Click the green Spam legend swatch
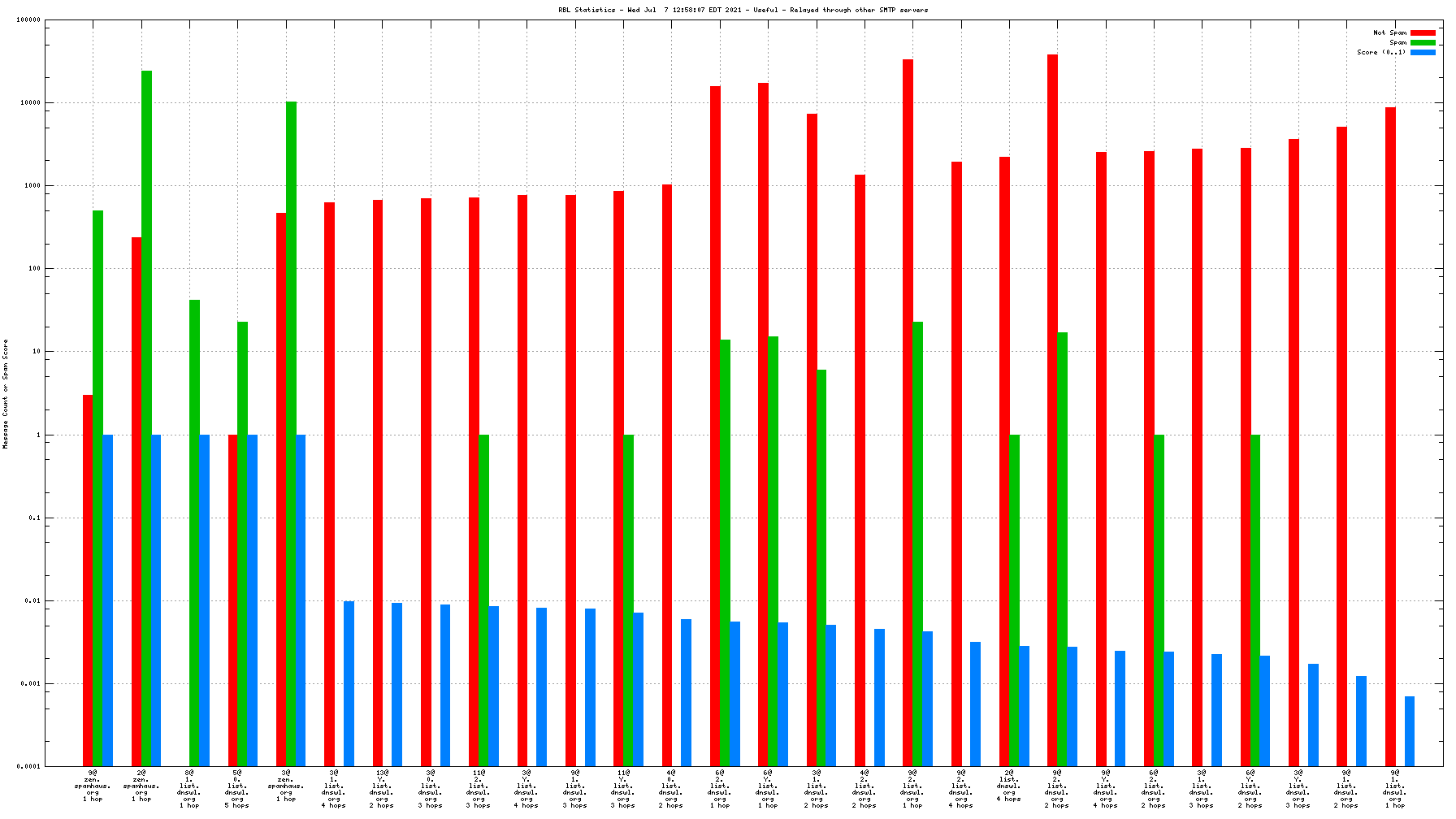 coord(1423,43)
